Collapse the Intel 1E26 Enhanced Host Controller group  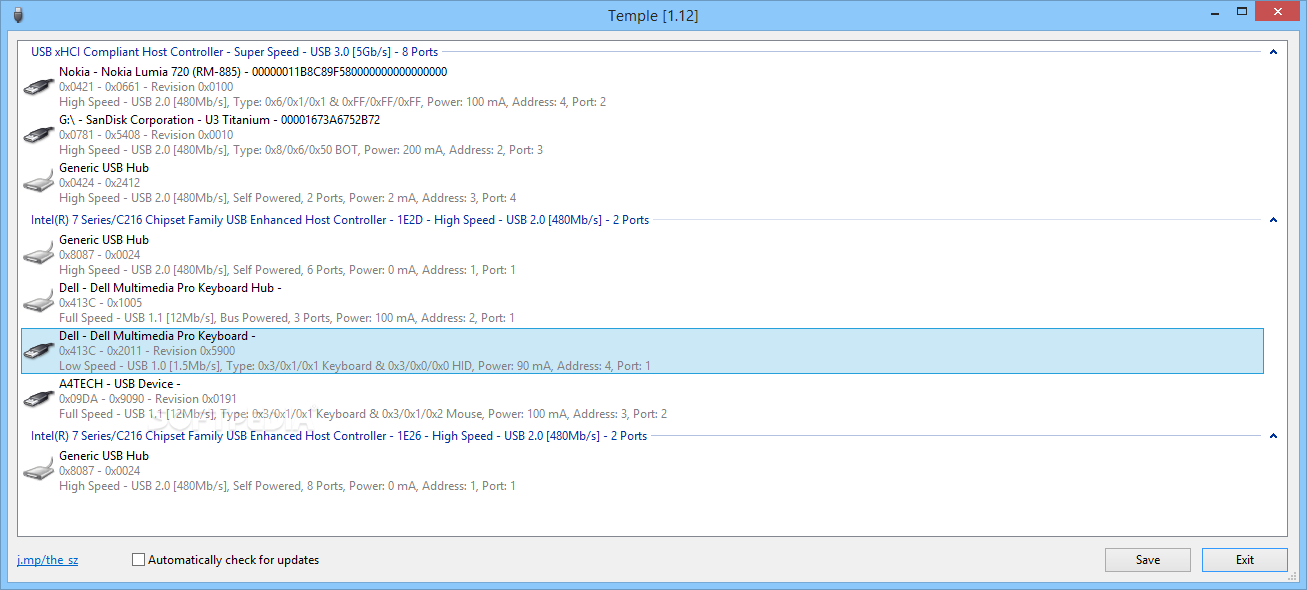pos(1273,435)
